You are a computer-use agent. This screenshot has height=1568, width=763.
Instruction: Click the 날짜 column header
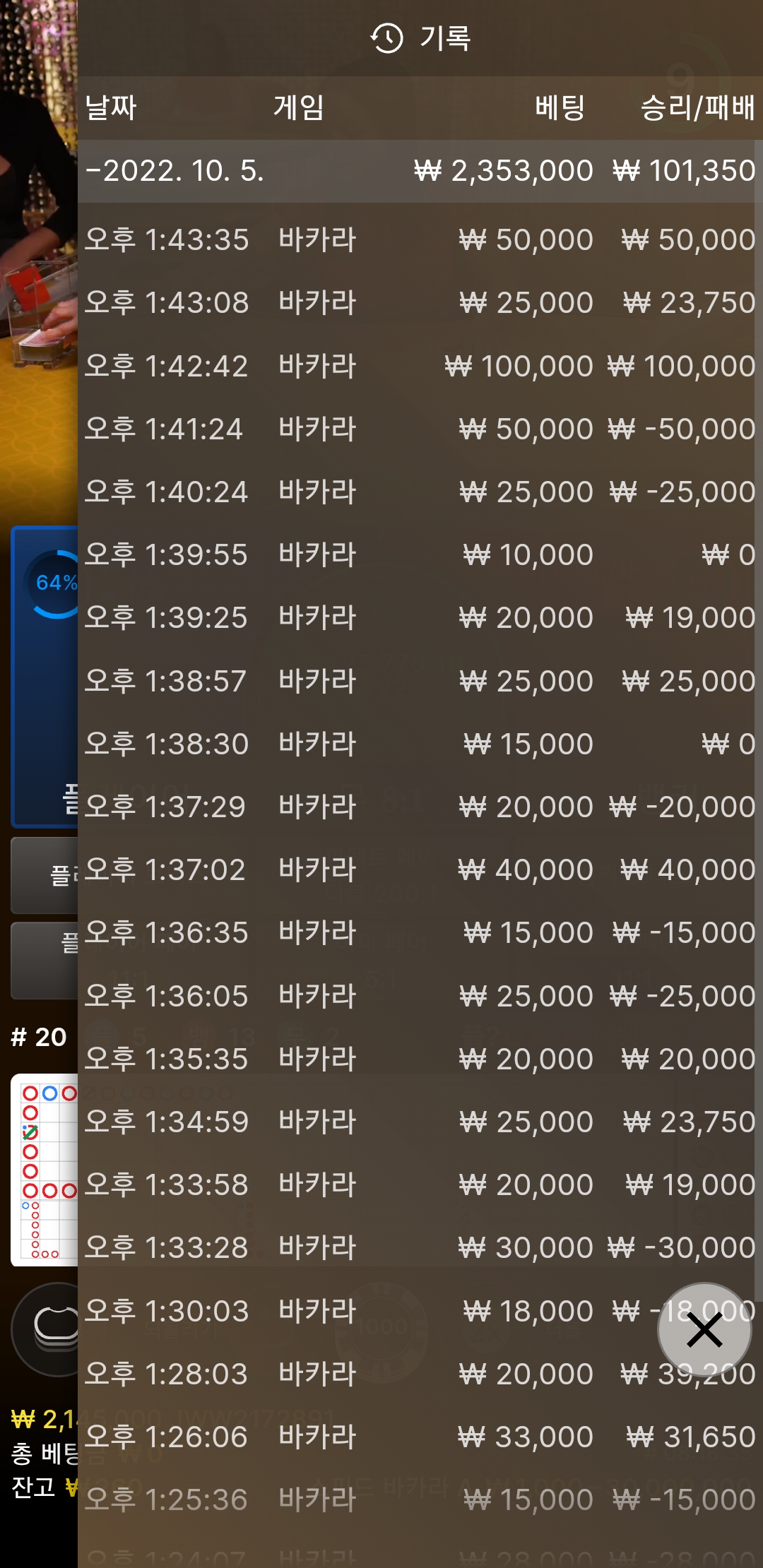(111, 108)
